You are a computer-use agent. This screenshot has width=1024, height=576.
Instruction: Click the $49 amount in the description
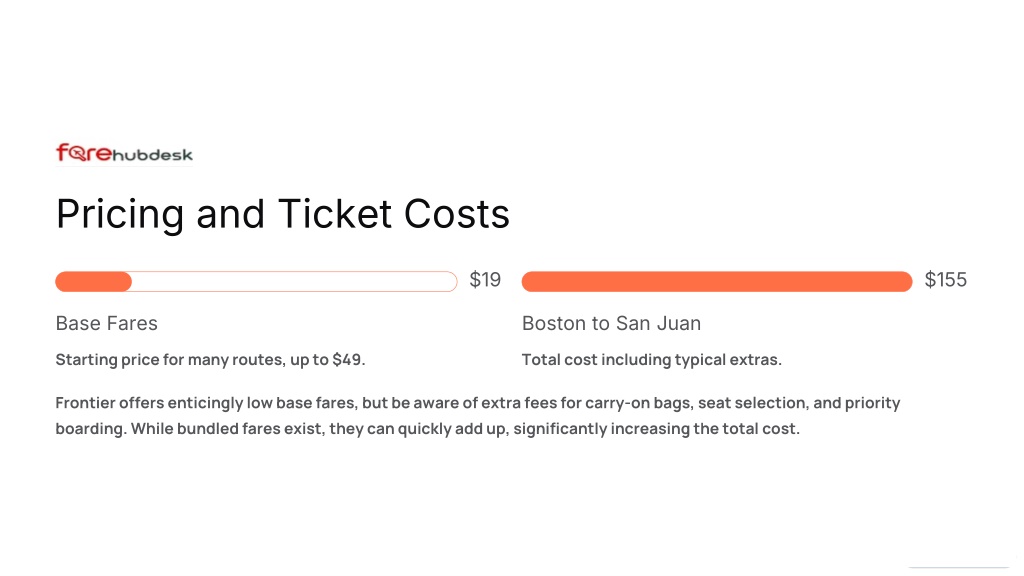[347, 360]
